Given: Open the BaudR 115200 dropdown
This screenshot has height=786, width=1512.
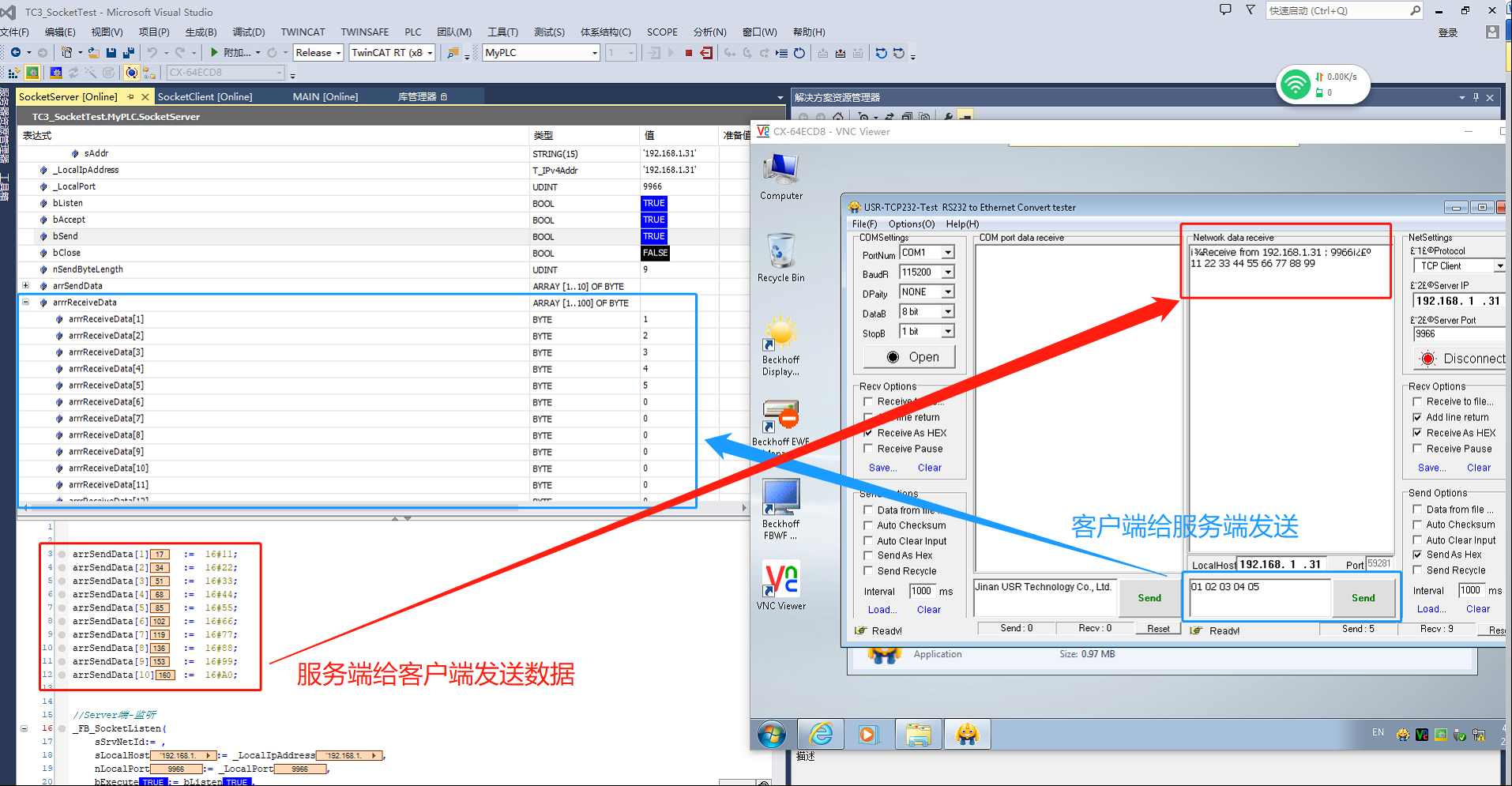Looking at the screenshot, I should (x=948, y=273).
